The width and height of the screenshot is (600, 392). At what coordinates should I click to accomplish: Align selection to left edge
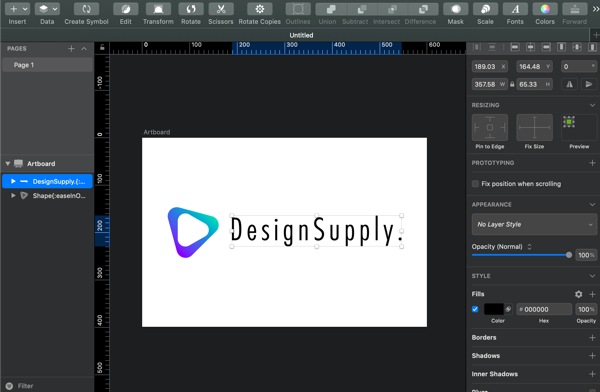click(515, 47)
